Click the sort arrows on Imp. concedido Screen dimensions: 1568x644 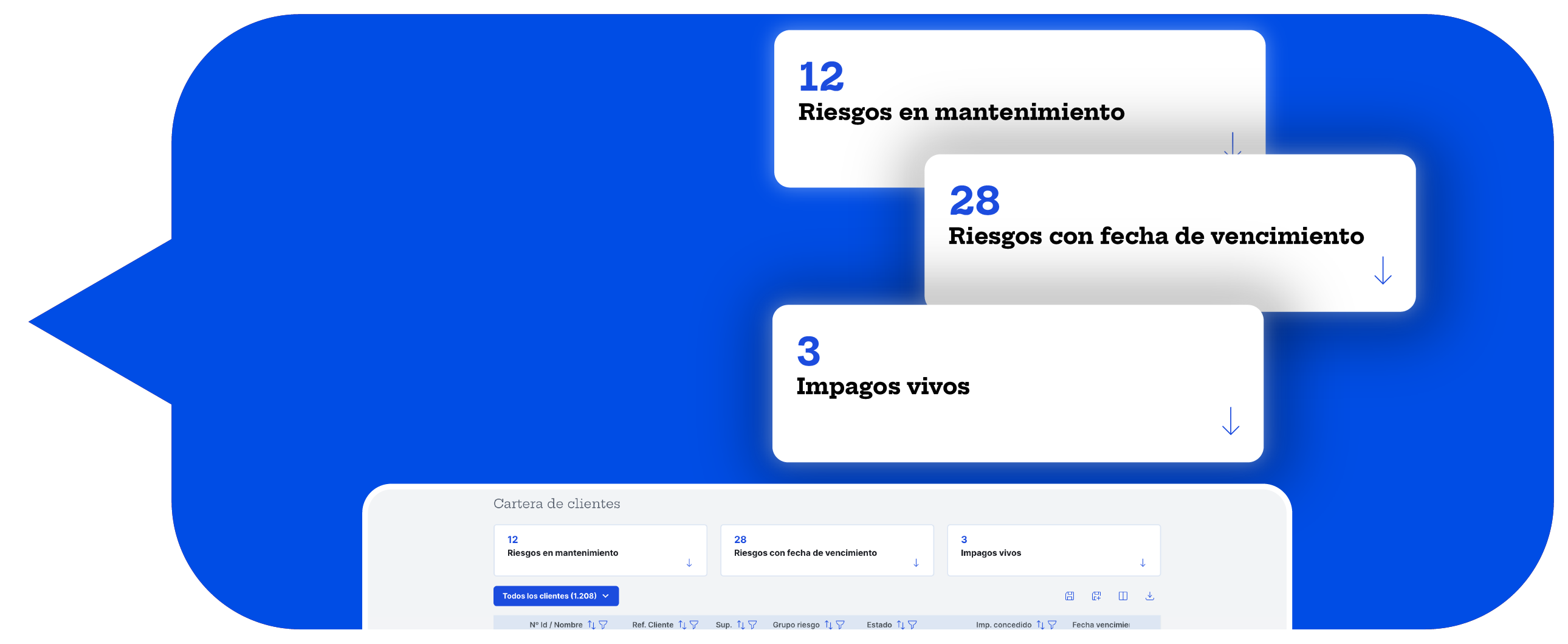1040,626
